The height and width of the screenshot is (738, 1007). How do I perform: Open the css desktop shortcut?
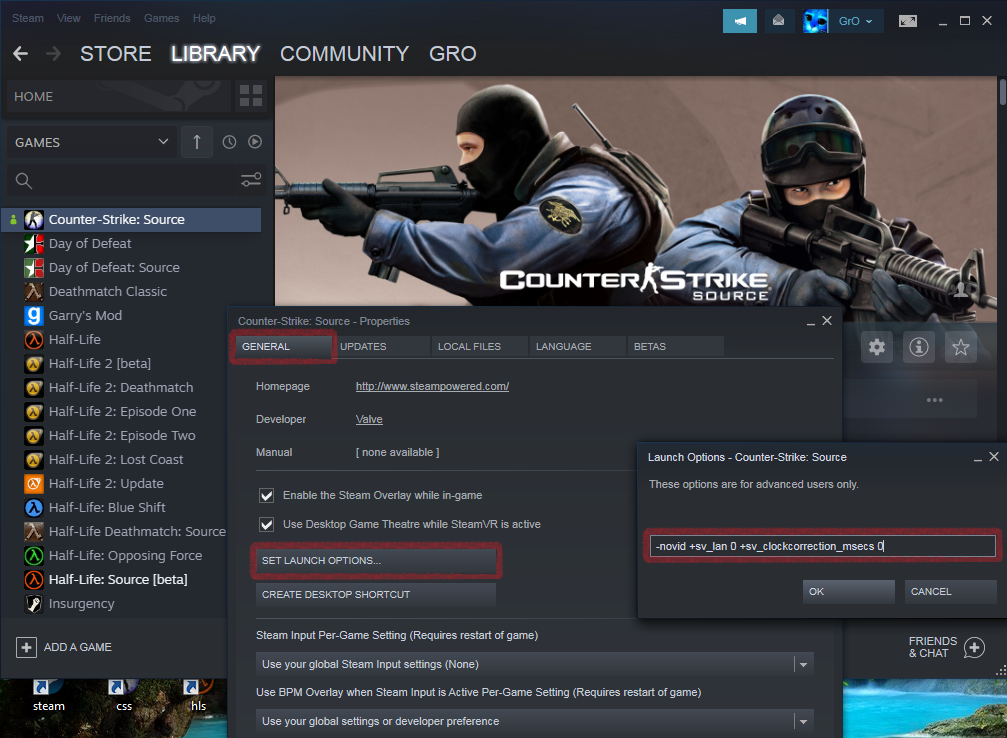point(123,696)
